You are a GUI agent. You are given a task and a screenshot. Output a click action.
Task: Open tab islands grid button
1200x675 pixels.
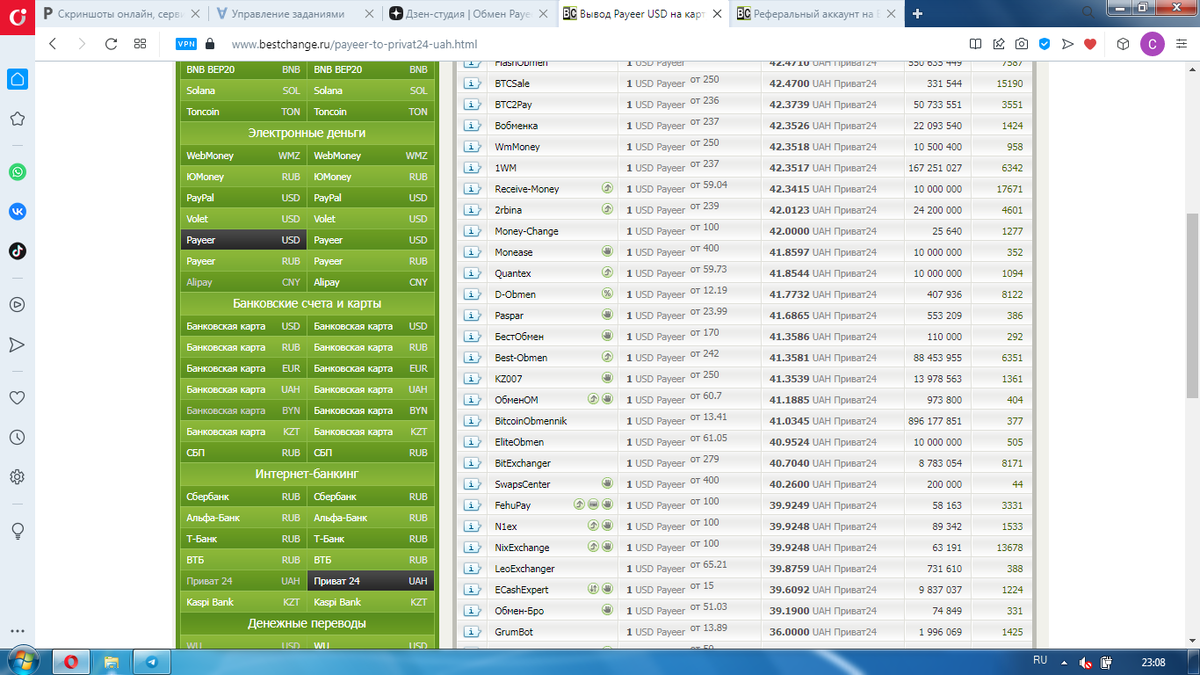[140, 44]
